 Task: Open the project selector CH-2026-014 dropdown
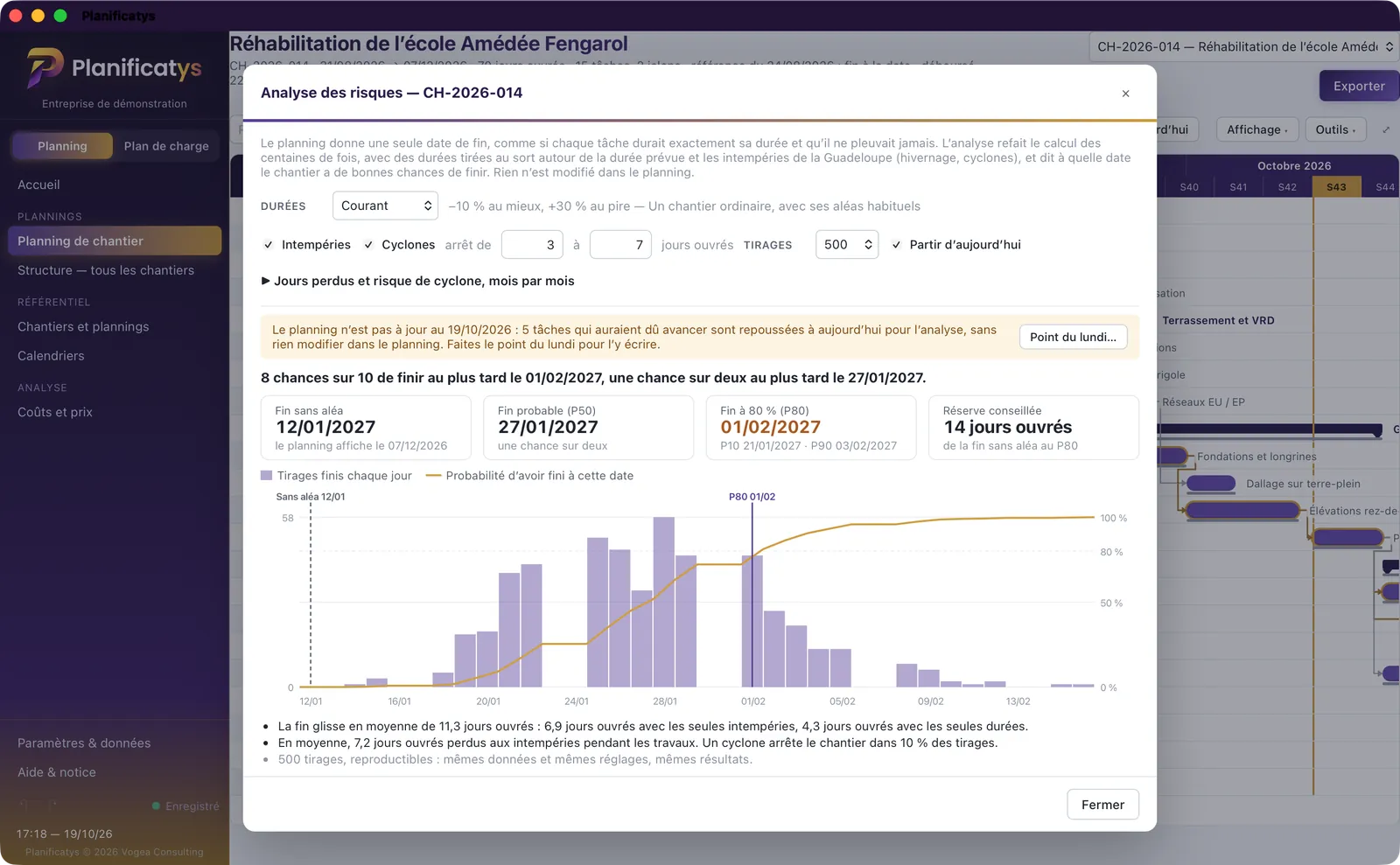tap(1244, 47)
